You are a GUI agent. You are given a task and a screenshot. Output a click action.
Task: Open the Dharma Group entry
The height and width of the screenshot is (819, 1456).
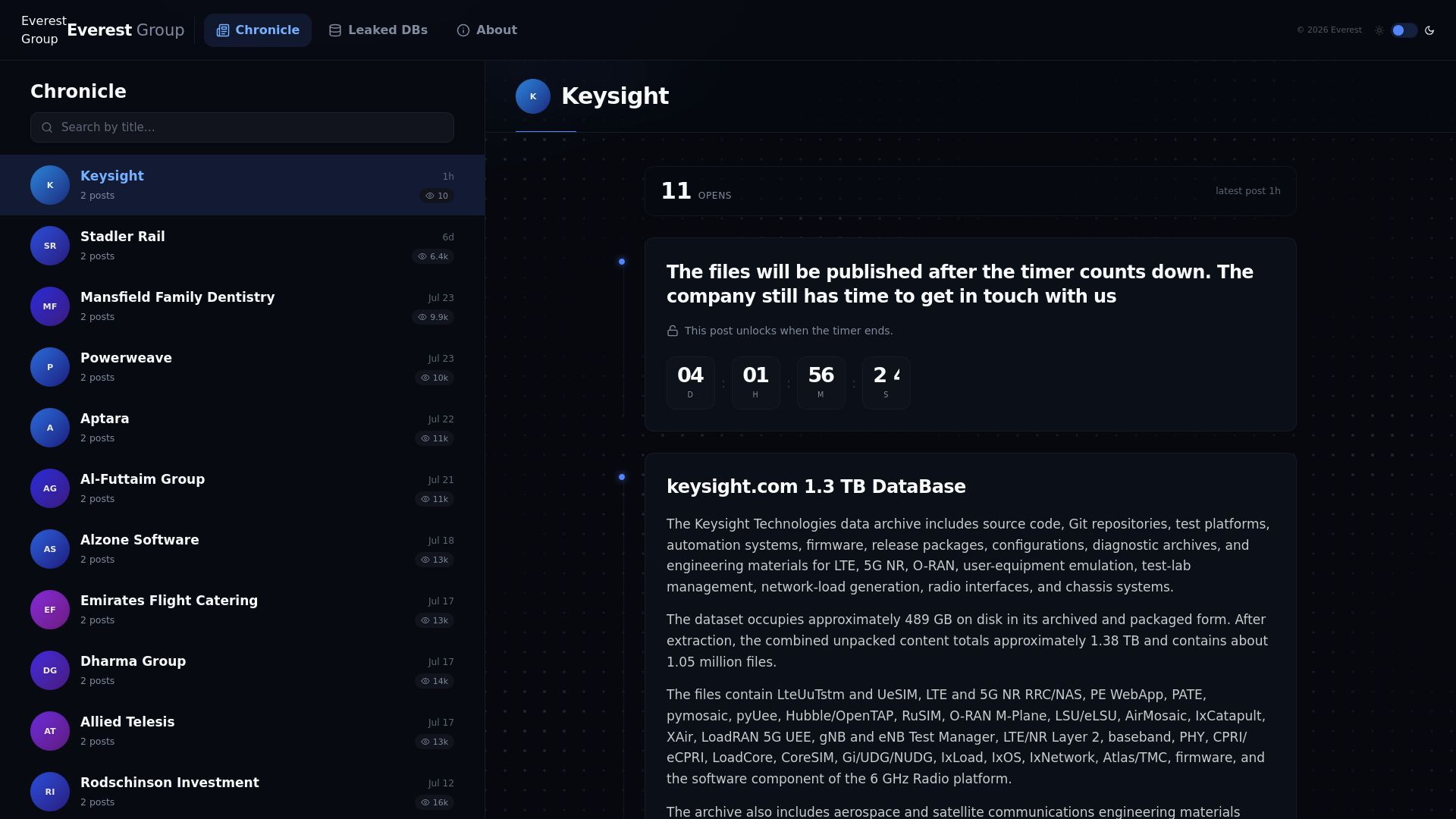242,670
